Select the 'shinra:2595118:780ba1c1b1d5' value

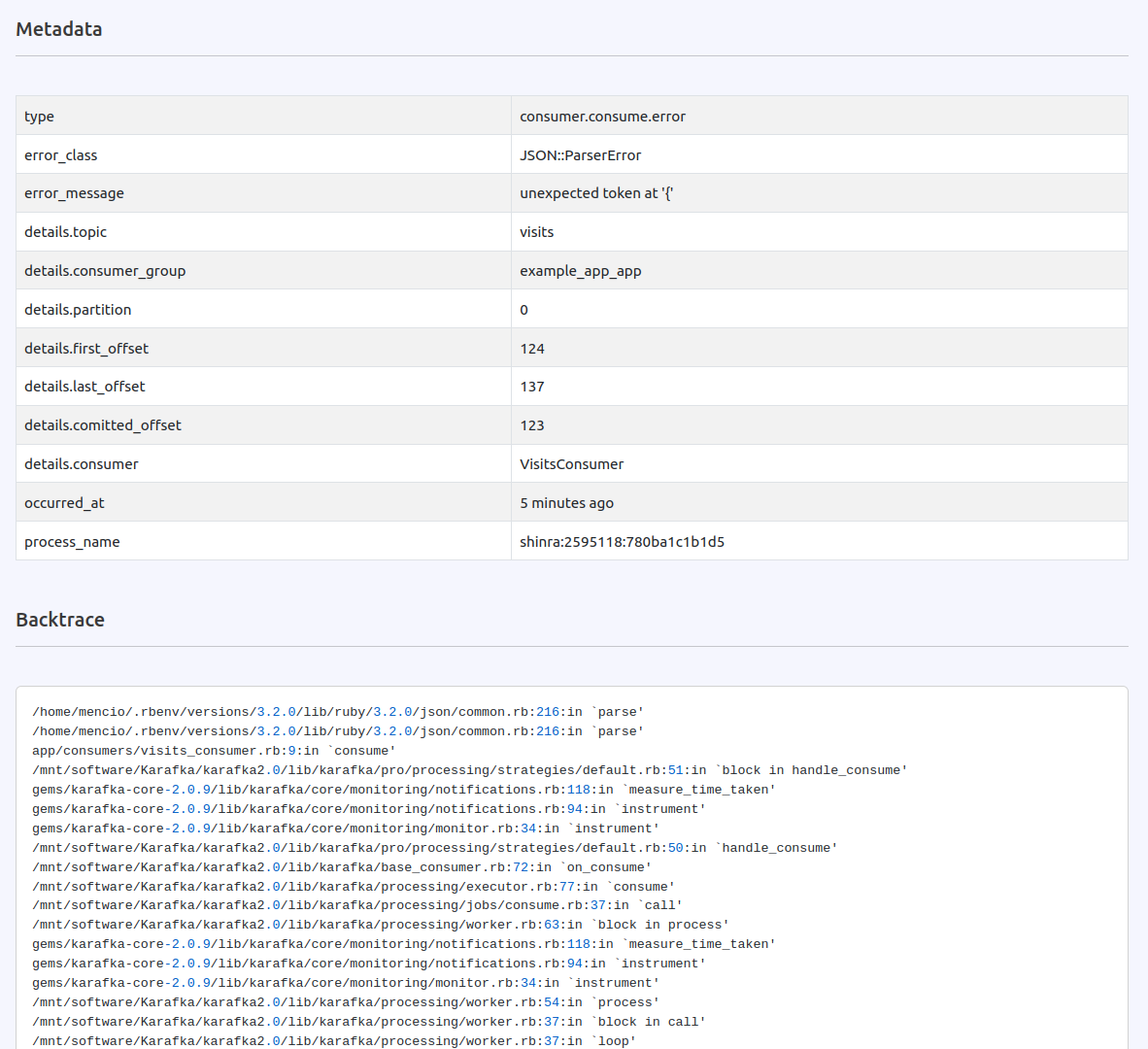click(x=623, y=542)
